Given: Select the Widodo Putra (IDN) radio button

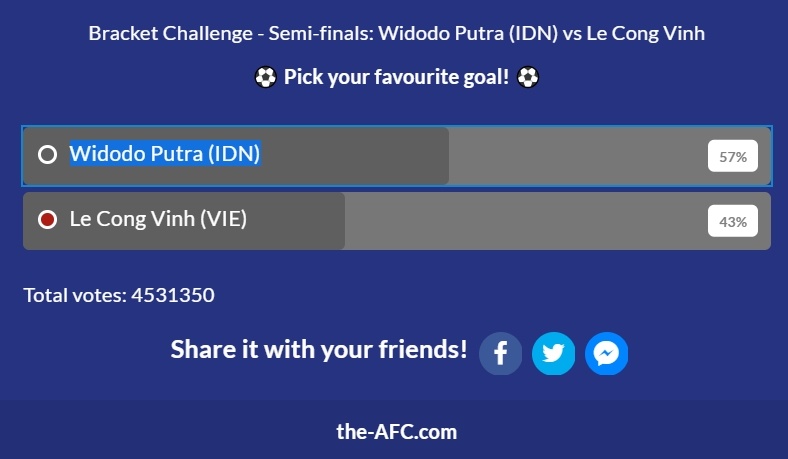Looking at the screenshot, I should click(x=47, y=155).
